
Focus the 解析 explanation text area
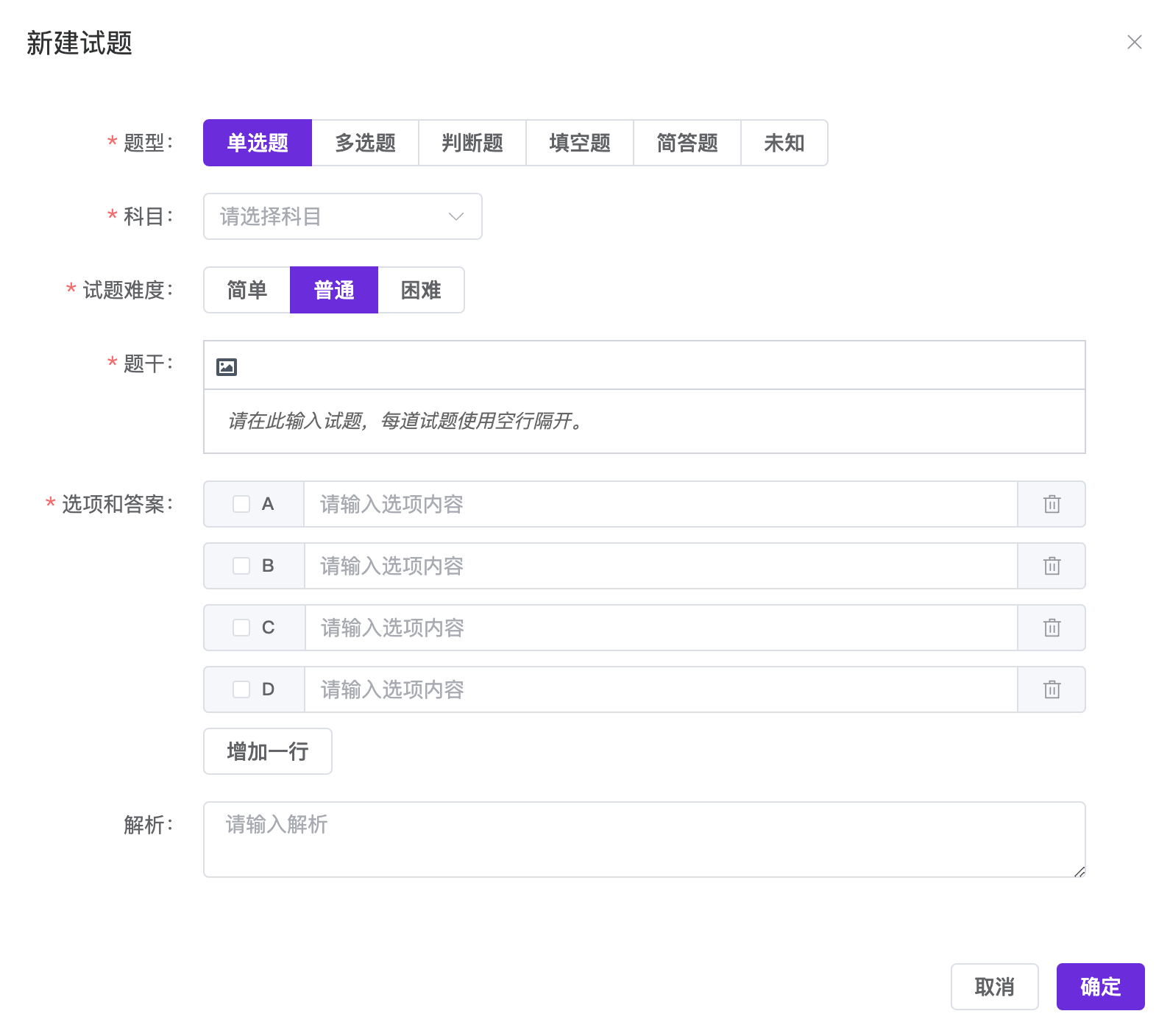pyautogui.click(x=644, y=840)
